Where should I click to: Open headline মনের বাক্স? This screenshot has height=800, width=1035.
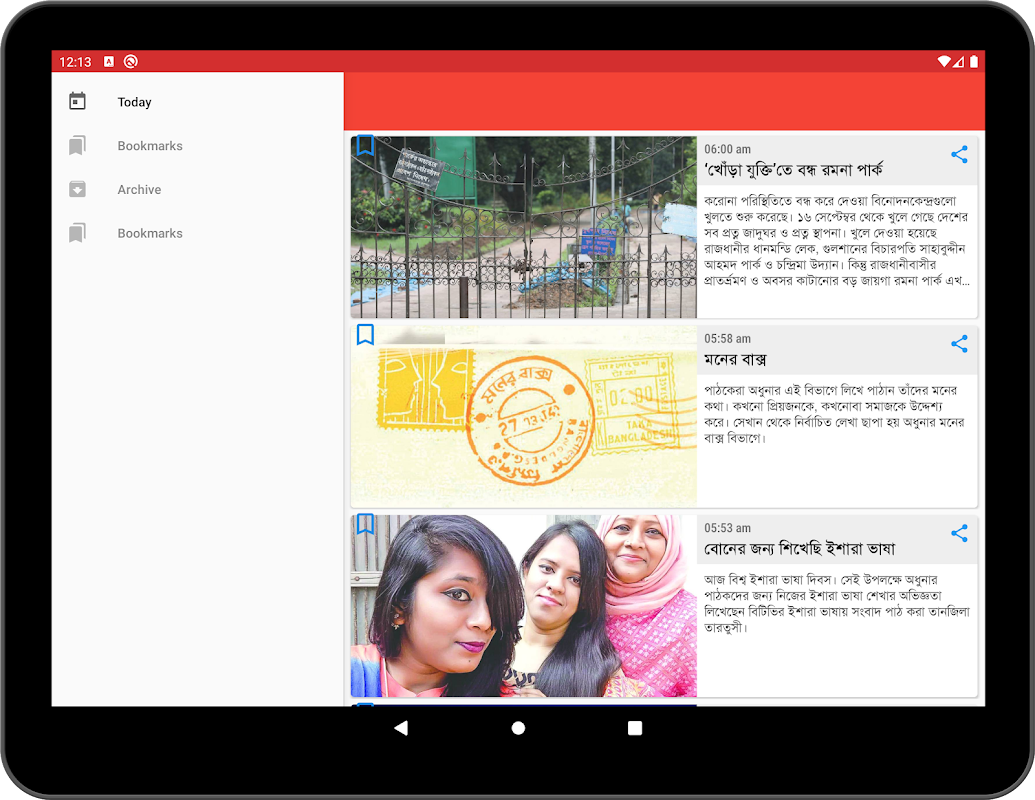(735, 360)
